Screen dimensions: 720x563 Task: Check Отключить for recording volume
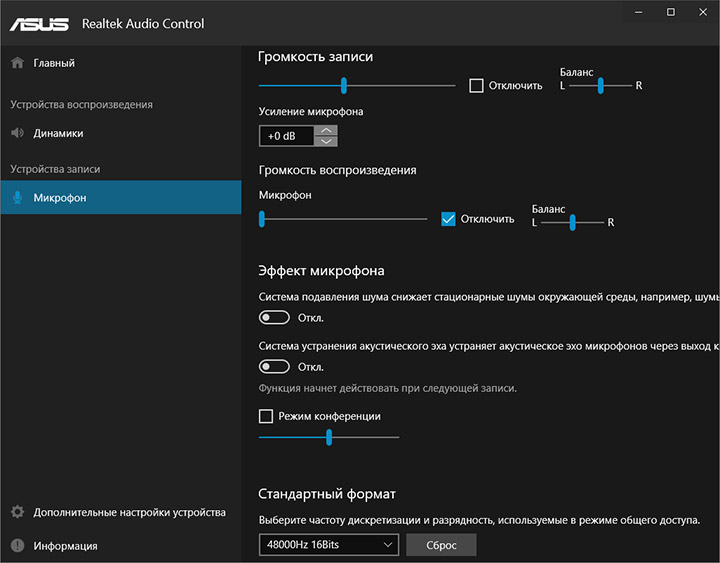[477, 86]
